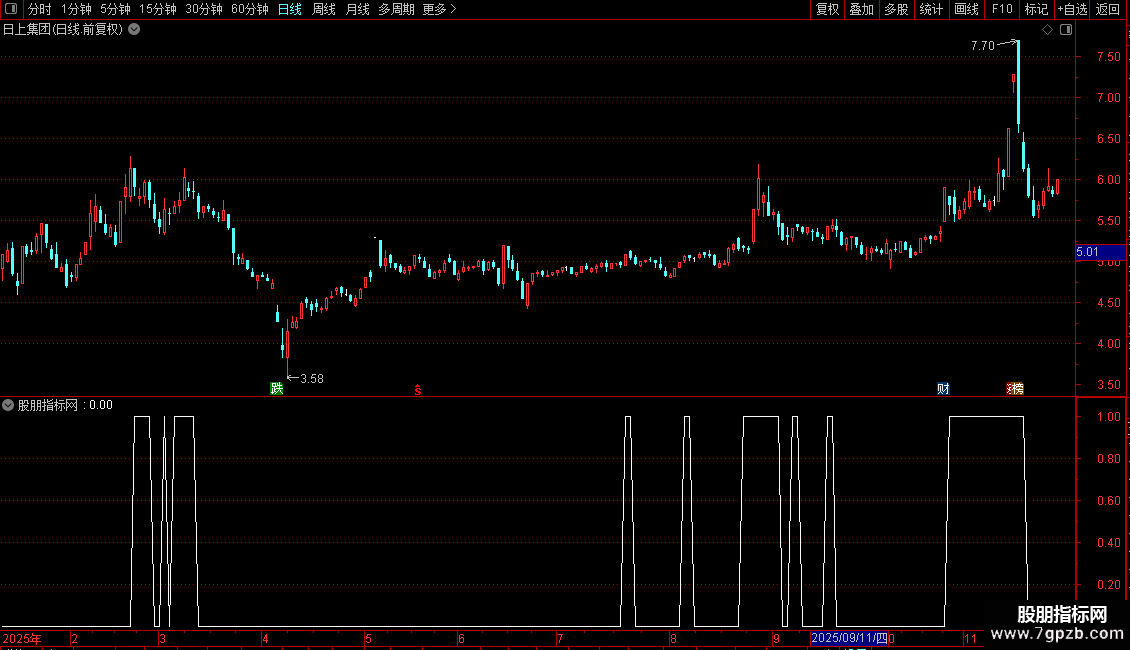Open the 统计 statistics tool

(x=931, y=9)
